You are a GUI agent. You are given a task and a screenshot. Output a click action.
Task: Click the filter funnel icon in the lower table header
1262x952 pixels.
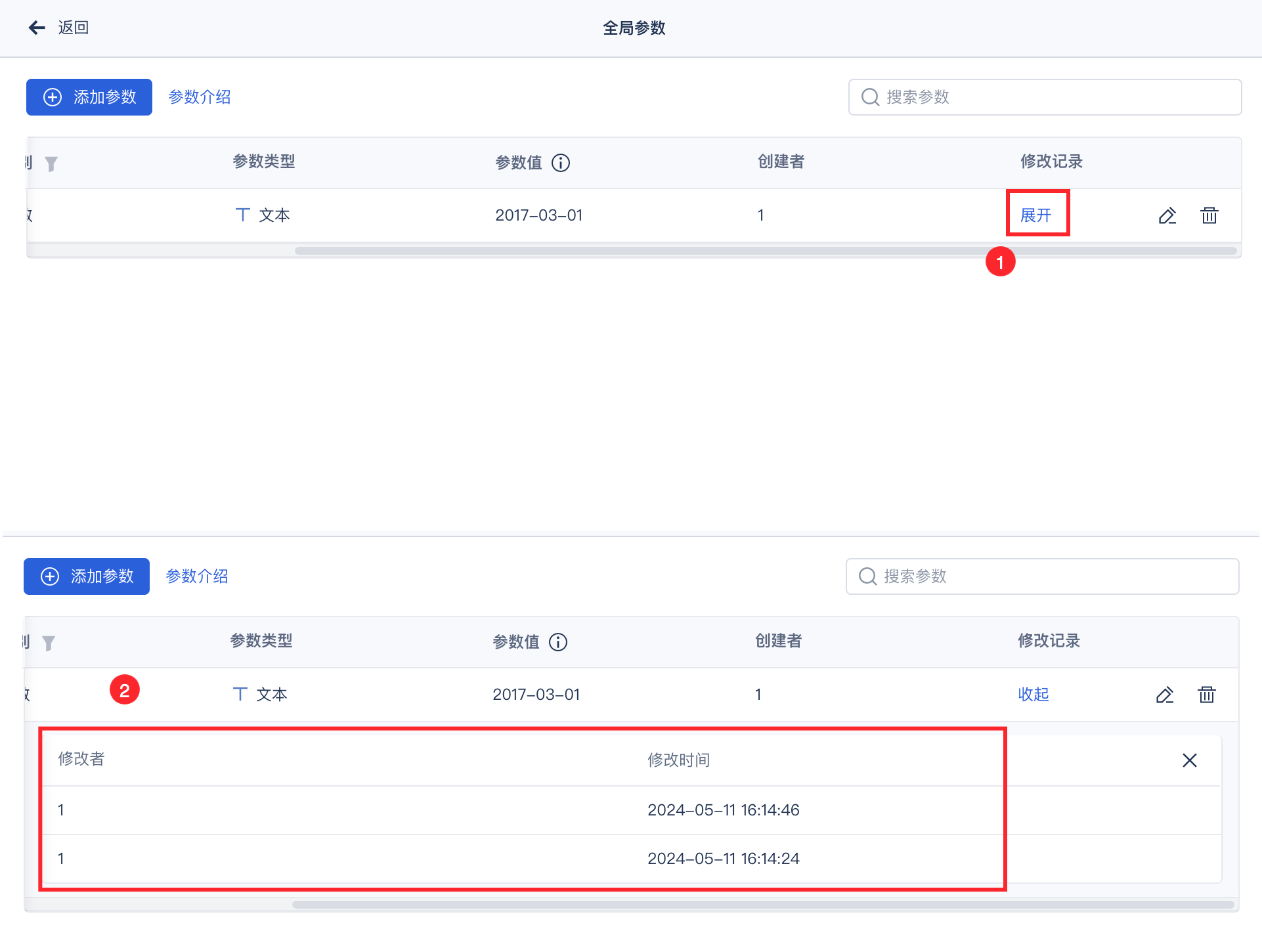coord(49,643)
